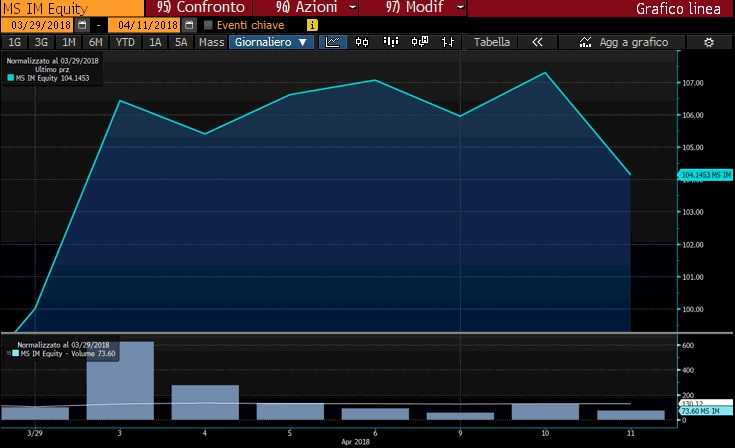This screenshot has height=448, width=735.
Task: Click the MS IM Equity ticker field
Action: [72, 8]
